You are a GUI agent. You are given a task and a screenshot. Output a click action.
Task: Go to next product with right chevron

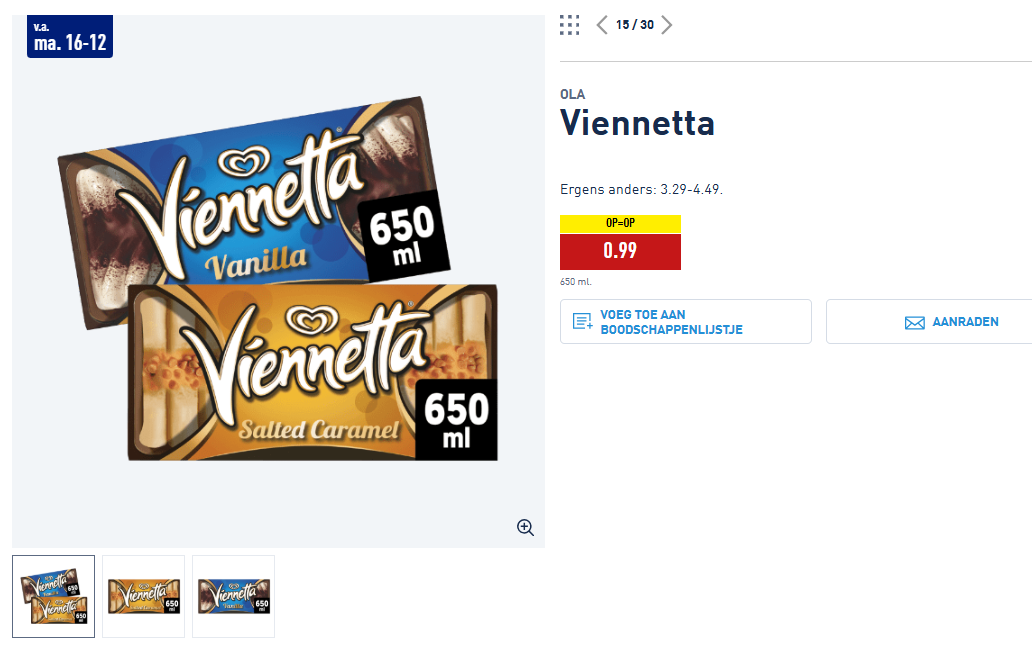[x=667, y=25]
